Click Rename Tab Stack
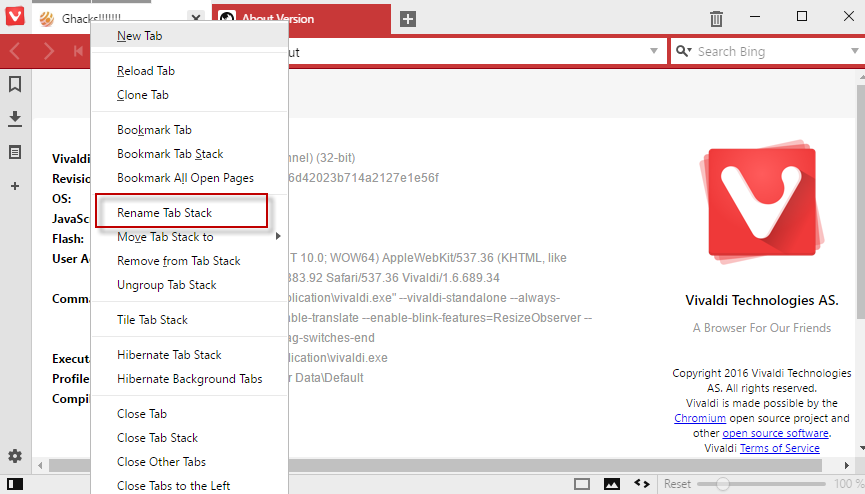The image size is (865, 494). [189, 213]
